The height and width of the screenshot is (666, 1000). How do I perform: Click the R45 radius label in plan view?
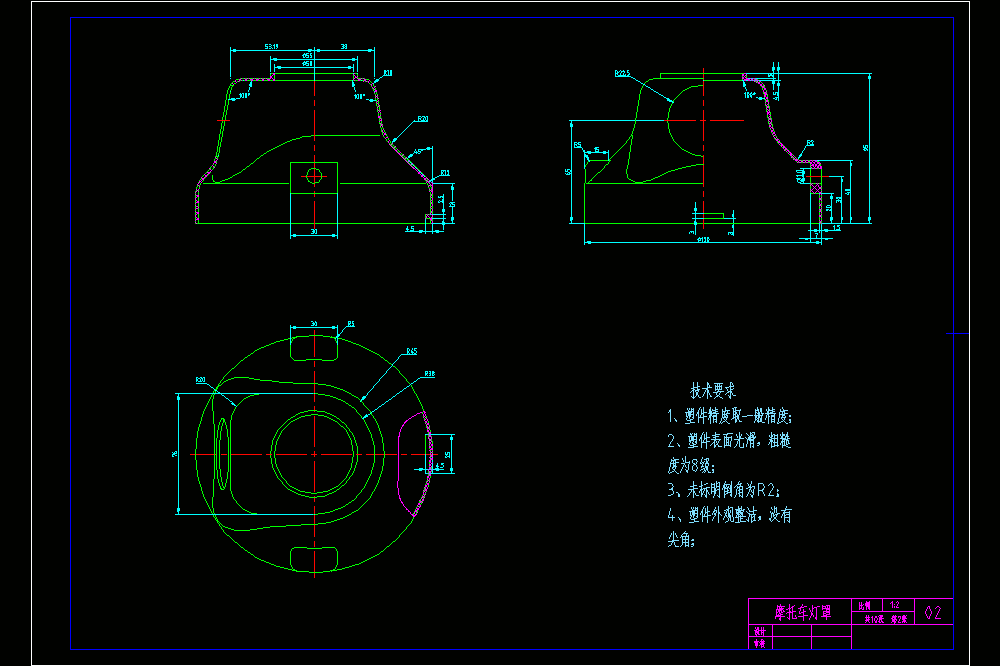412,352
